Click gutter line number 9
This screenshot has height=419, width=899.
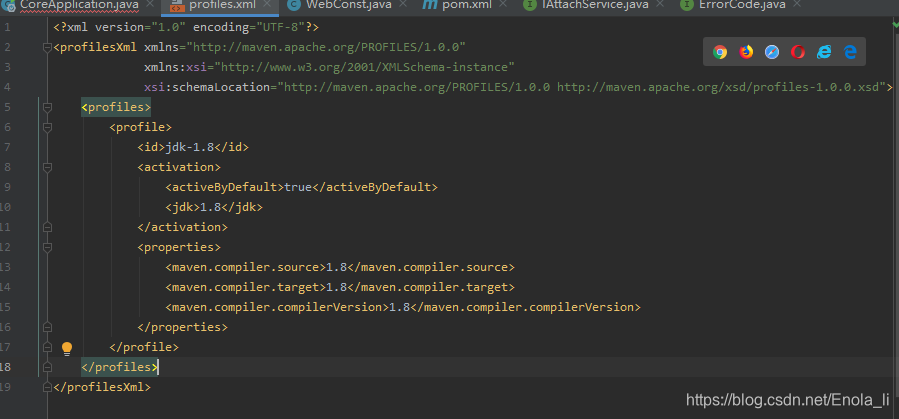coord(7,187)
